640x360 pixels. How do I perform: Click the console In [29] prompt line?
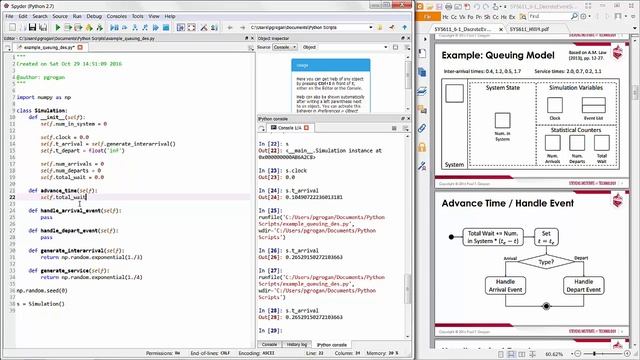270,331
